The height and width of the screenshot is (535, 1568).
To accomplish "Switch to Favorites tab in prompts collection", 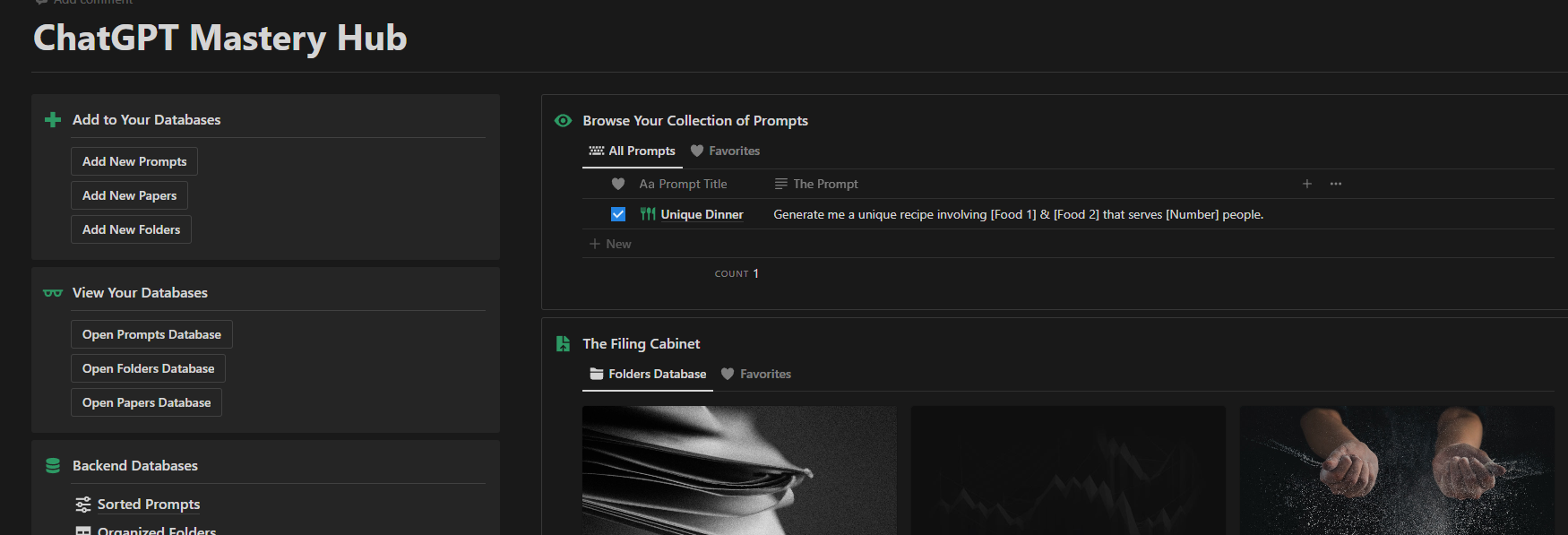I will pos(725,151).
